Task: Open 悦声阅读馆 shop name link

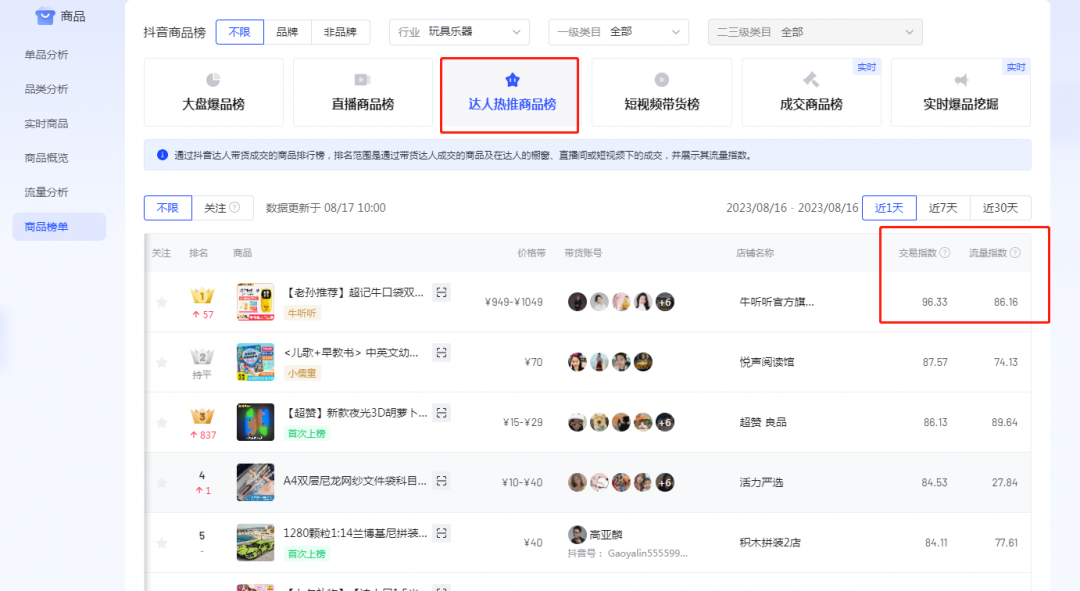Action: (x=767, y=362)
